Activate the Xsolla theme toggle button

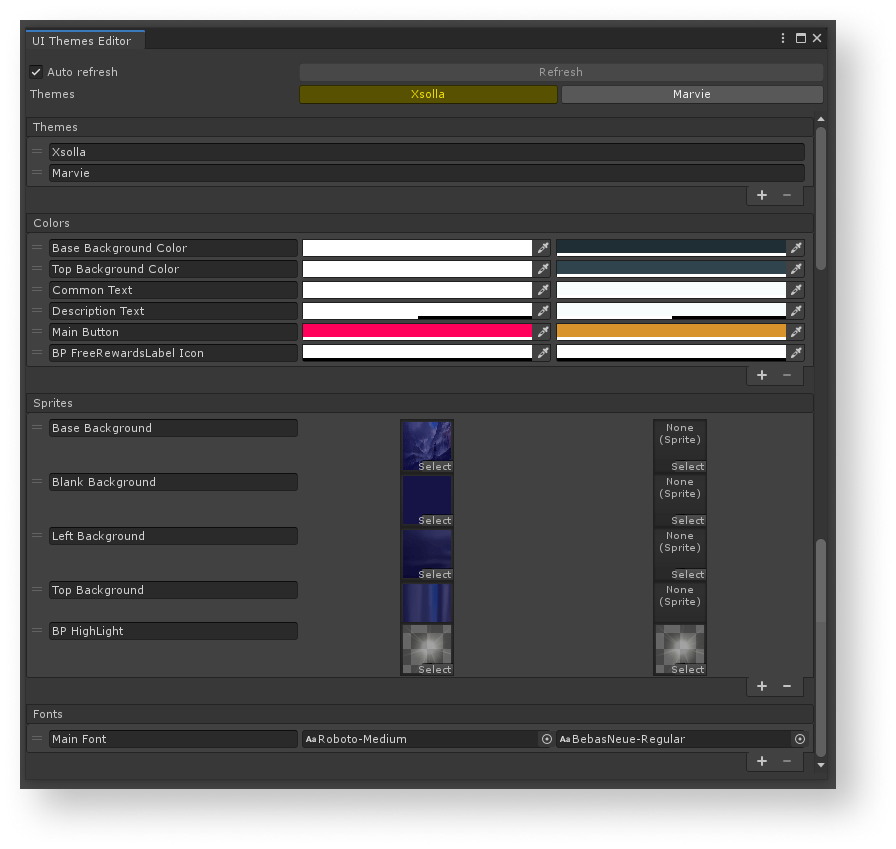pos(428,94)
